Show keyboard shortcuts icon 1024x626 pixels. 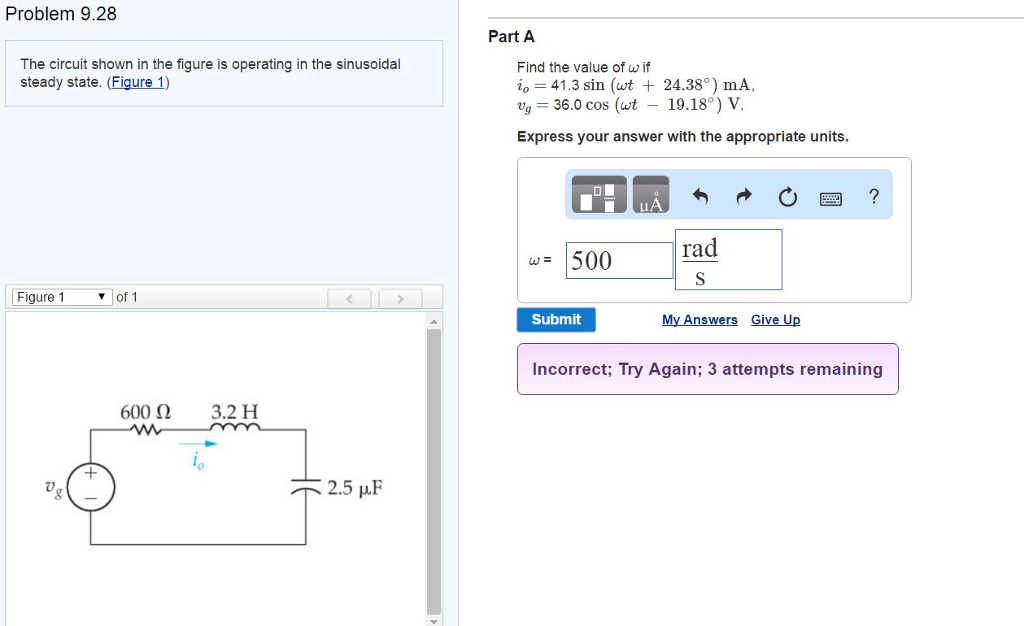831,198
